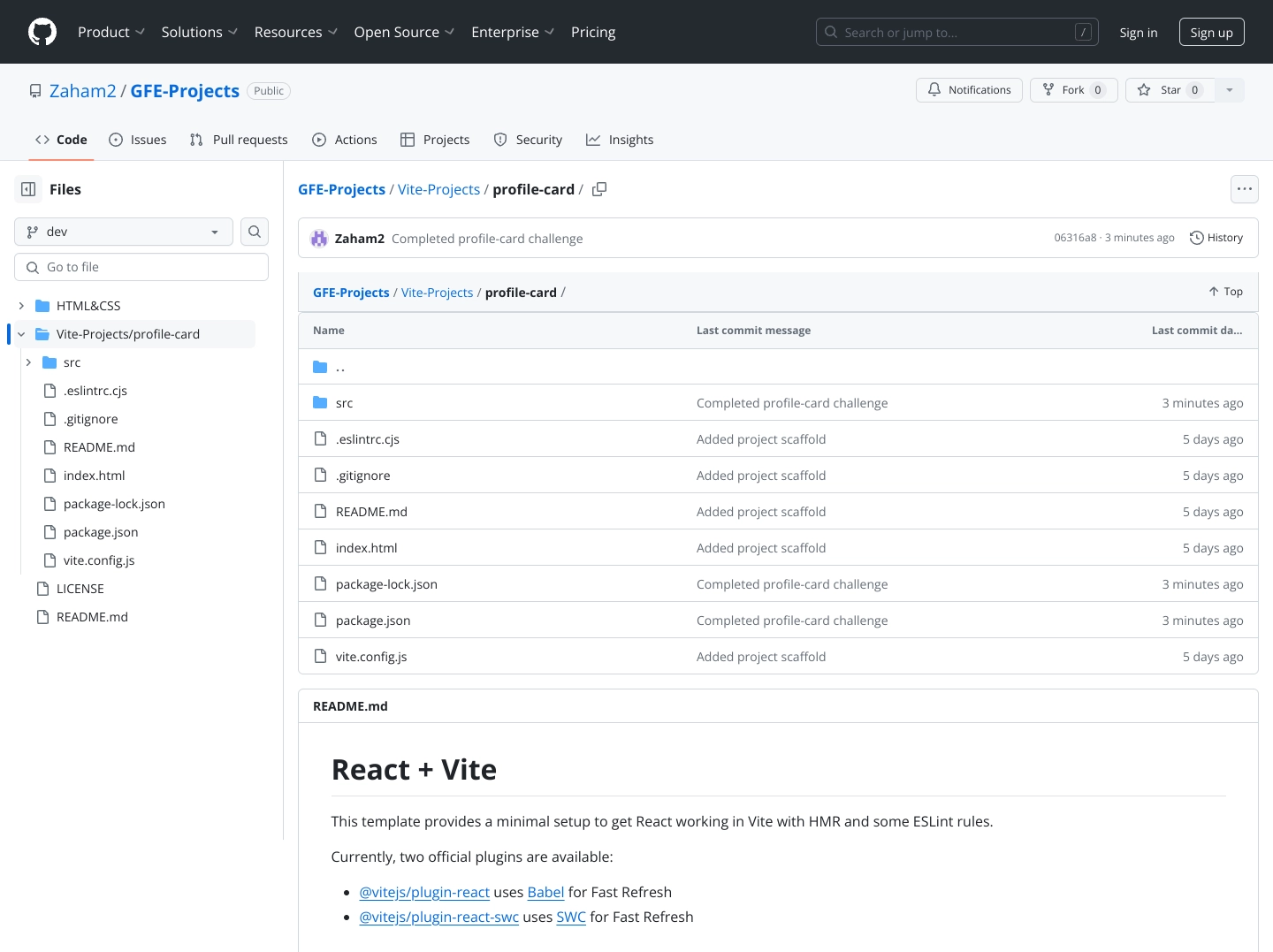The image size is (1273, 952).
Task: Open package.json in the file table
Action: 373,621
